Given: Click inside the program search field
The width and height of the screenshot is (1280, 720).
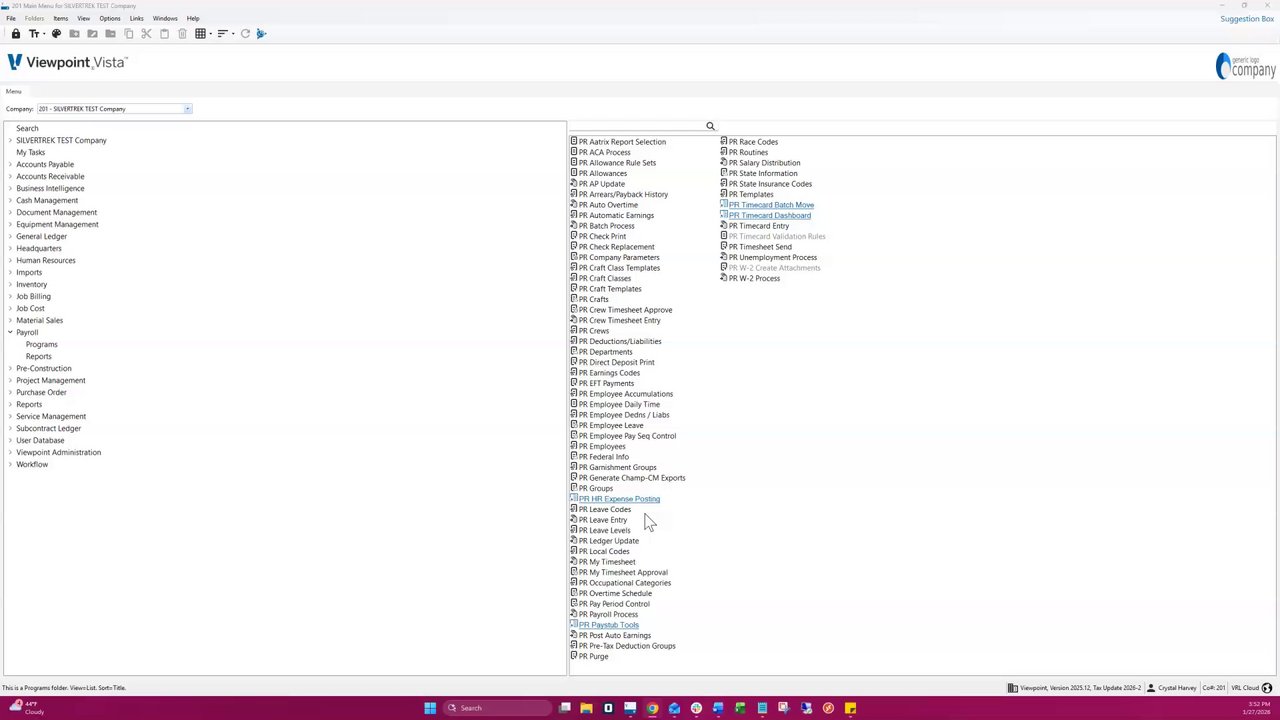Looking at the screenshot, I should (636, 126).
